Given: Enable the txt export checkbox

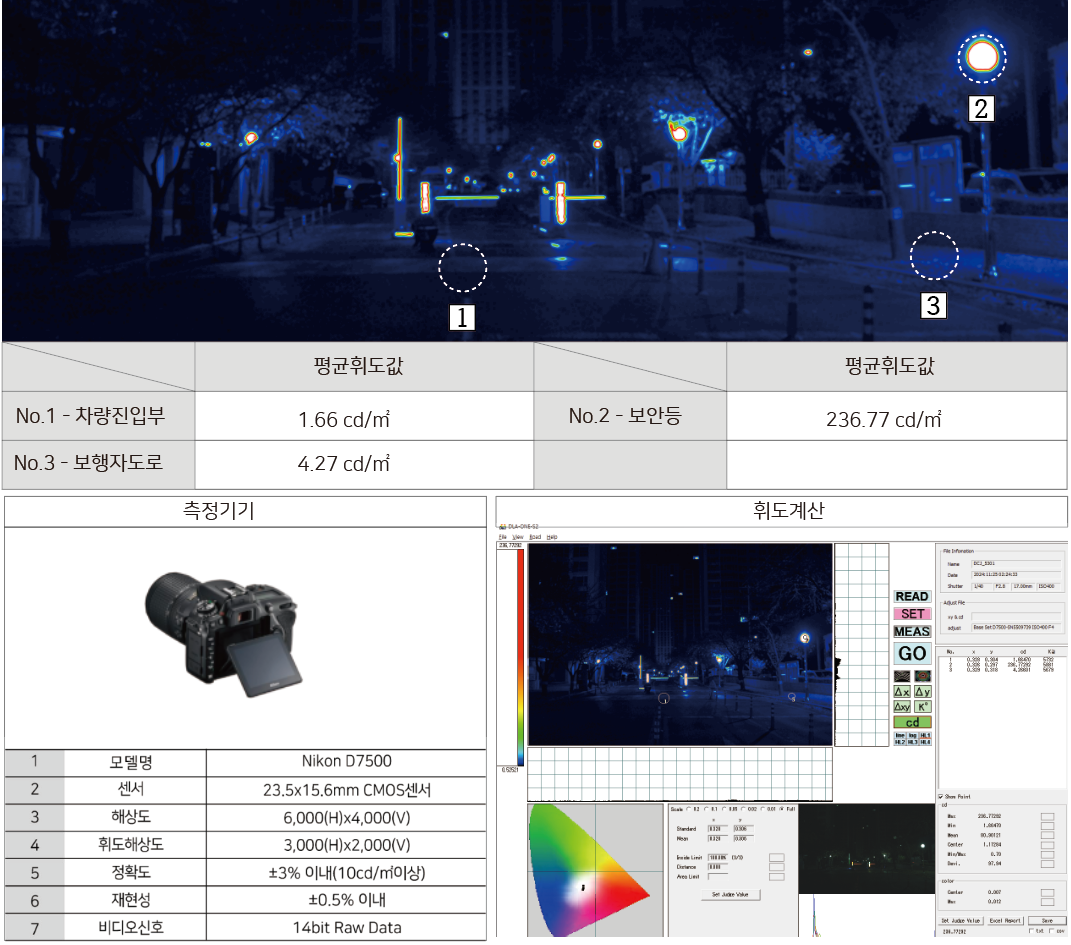Looking at the screenshot, I should coord(1031,931).
